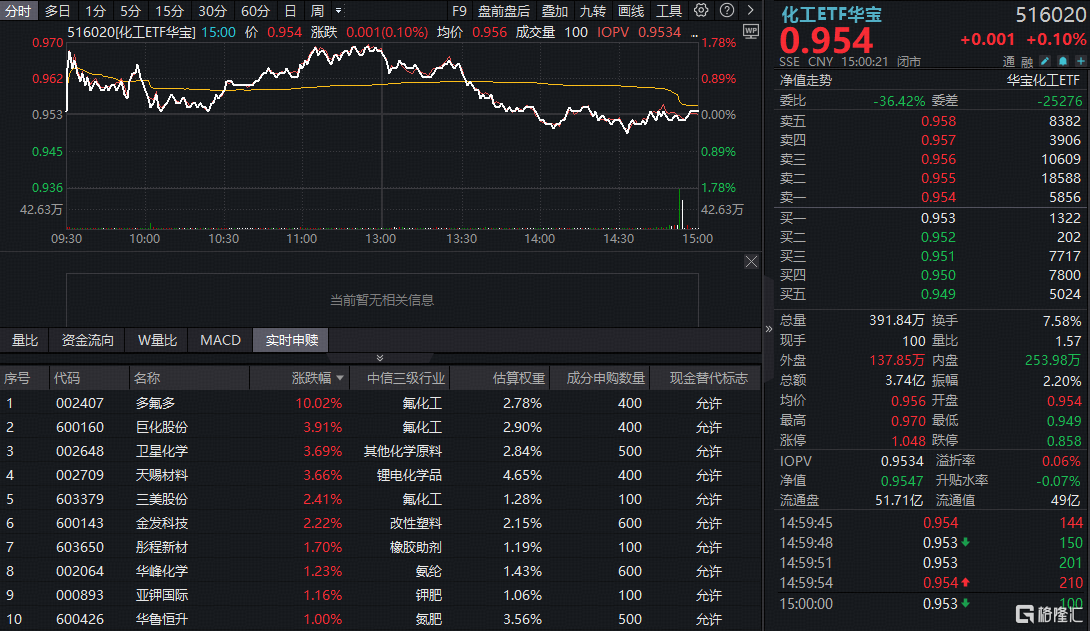1090x631 pixels.
Task: Select the 三美股份 row
Action: tap(381, 499)
